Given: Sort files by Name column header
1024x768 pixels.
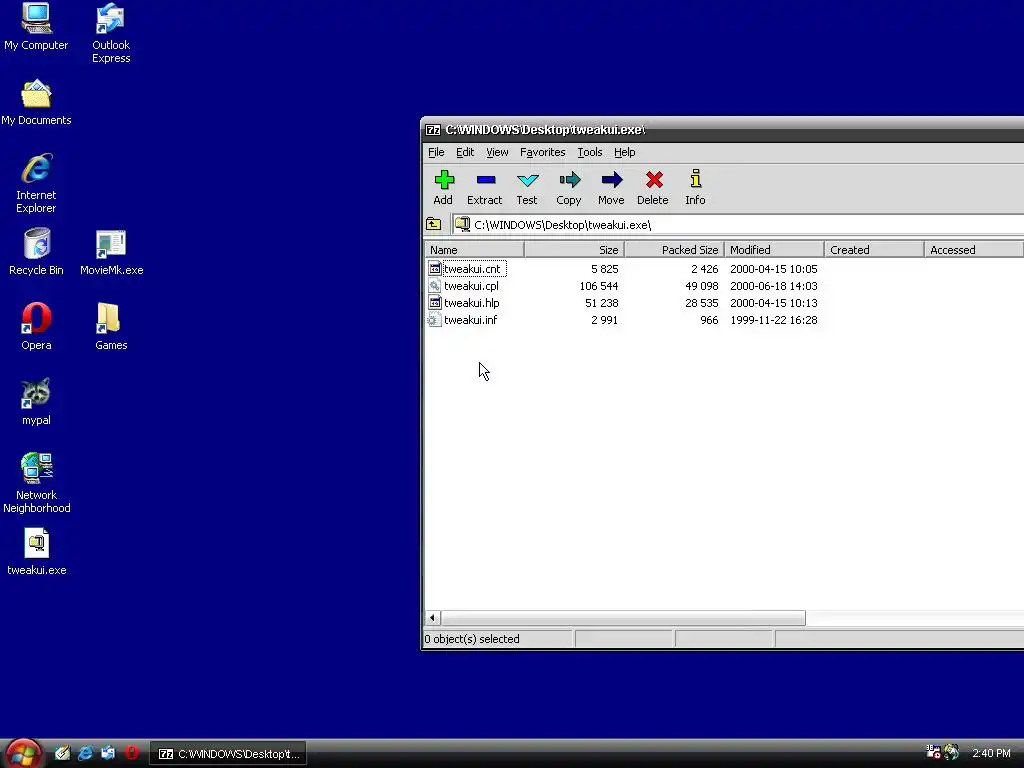Looking at the screenshot, I should [x=474, y=249].
